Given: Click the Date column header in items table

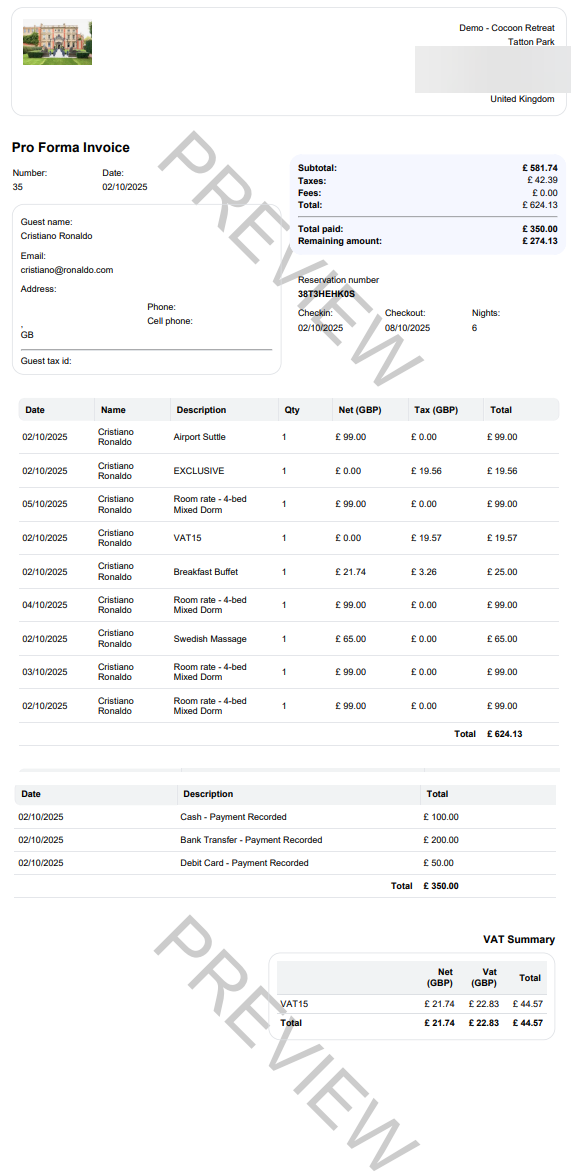Looking at the screenshot, I should click(34, 410).
